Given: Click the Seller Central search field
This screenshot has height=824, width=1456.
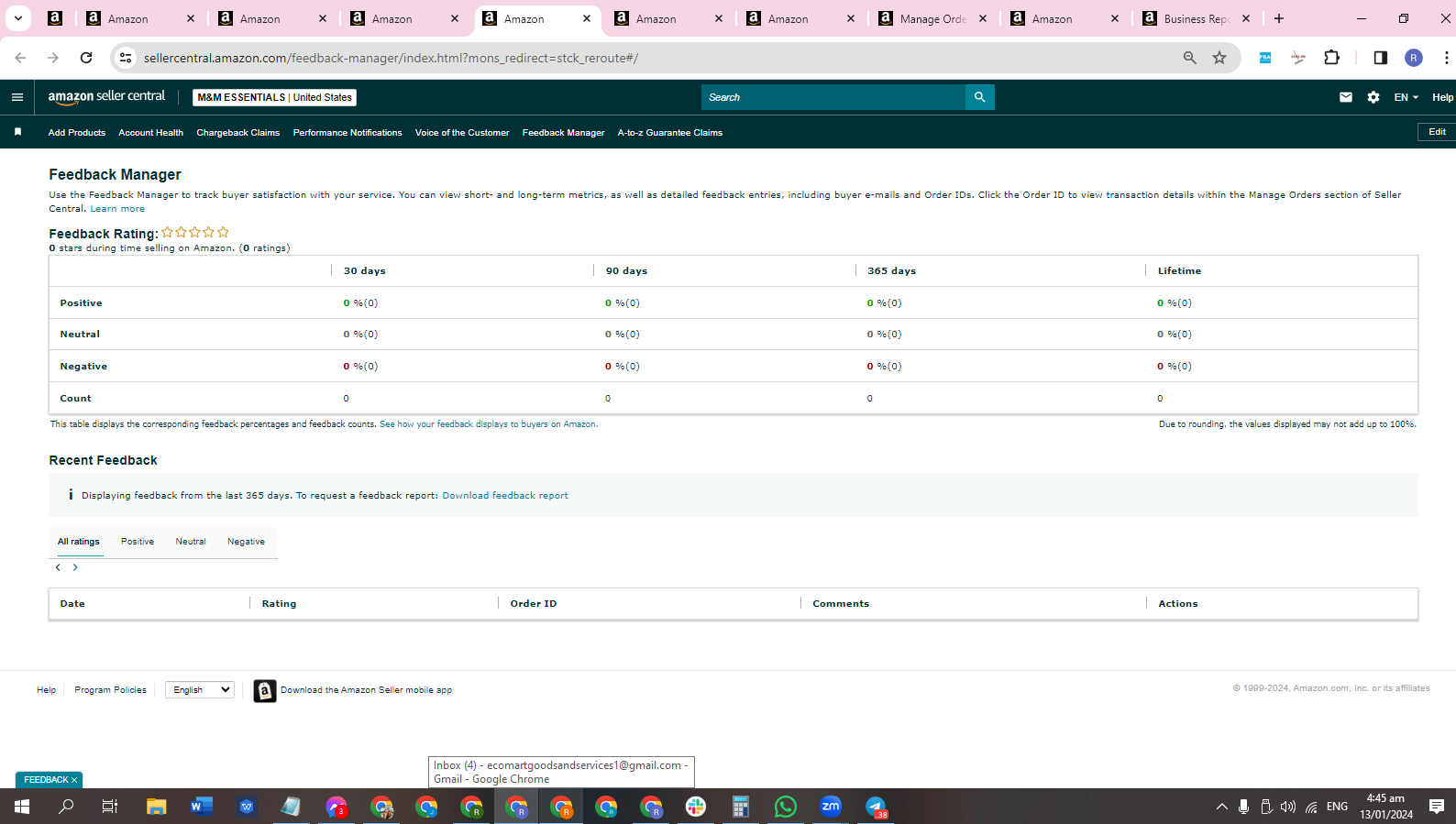Looking at the screenshot, I should (x=833, y=97).
